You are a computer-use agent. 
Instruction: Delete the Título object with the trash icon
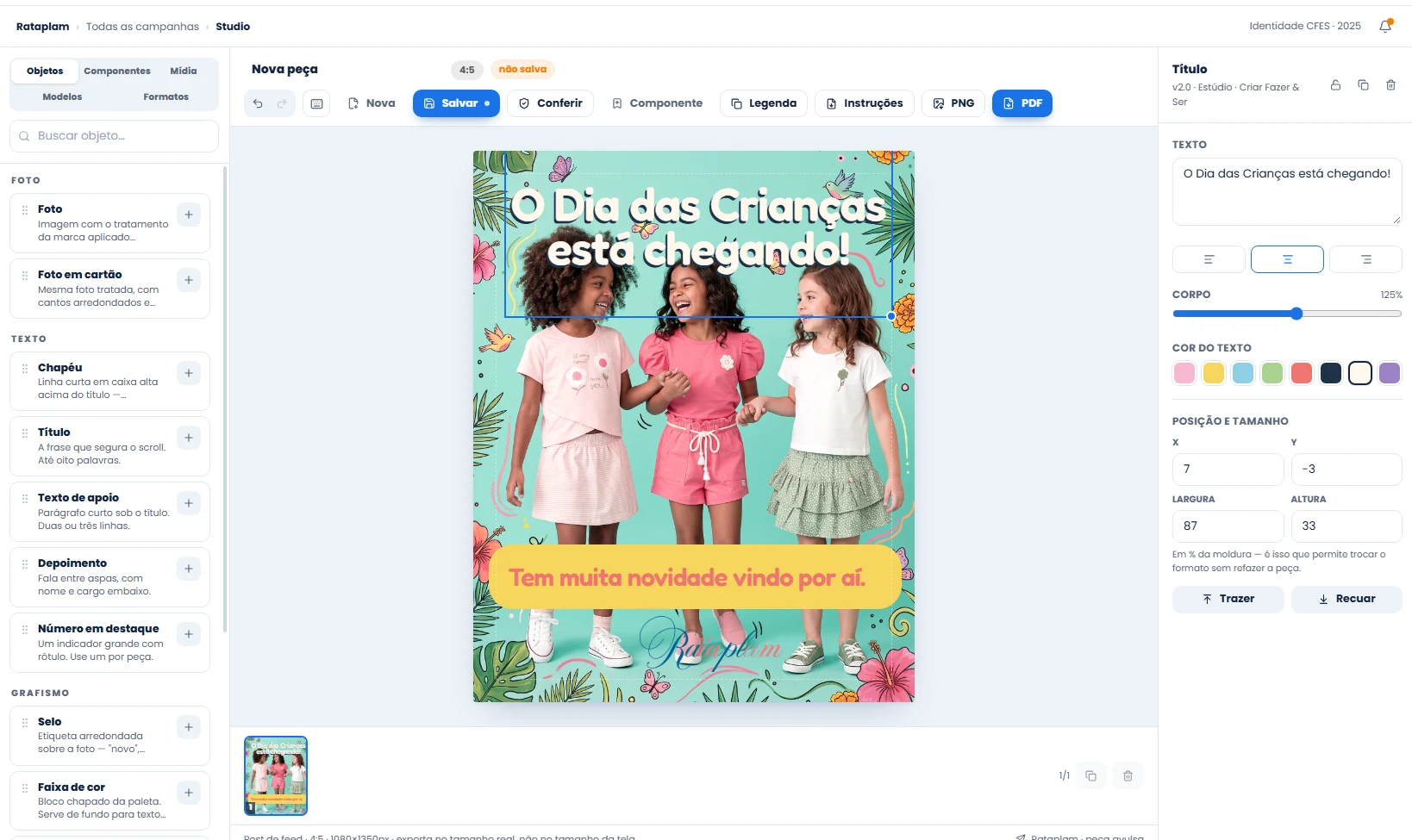tap(1390, 85)
